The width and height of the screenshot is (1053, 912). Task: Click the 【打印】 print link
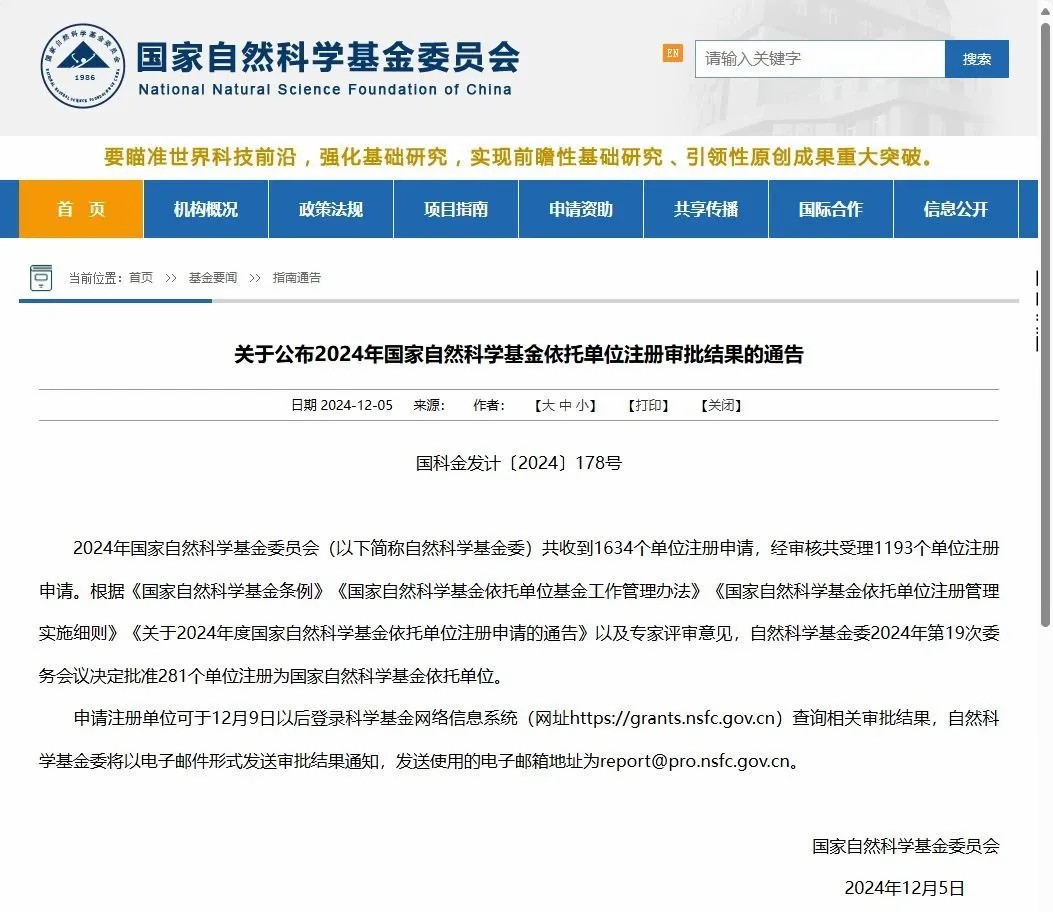(x=648, y=405)
